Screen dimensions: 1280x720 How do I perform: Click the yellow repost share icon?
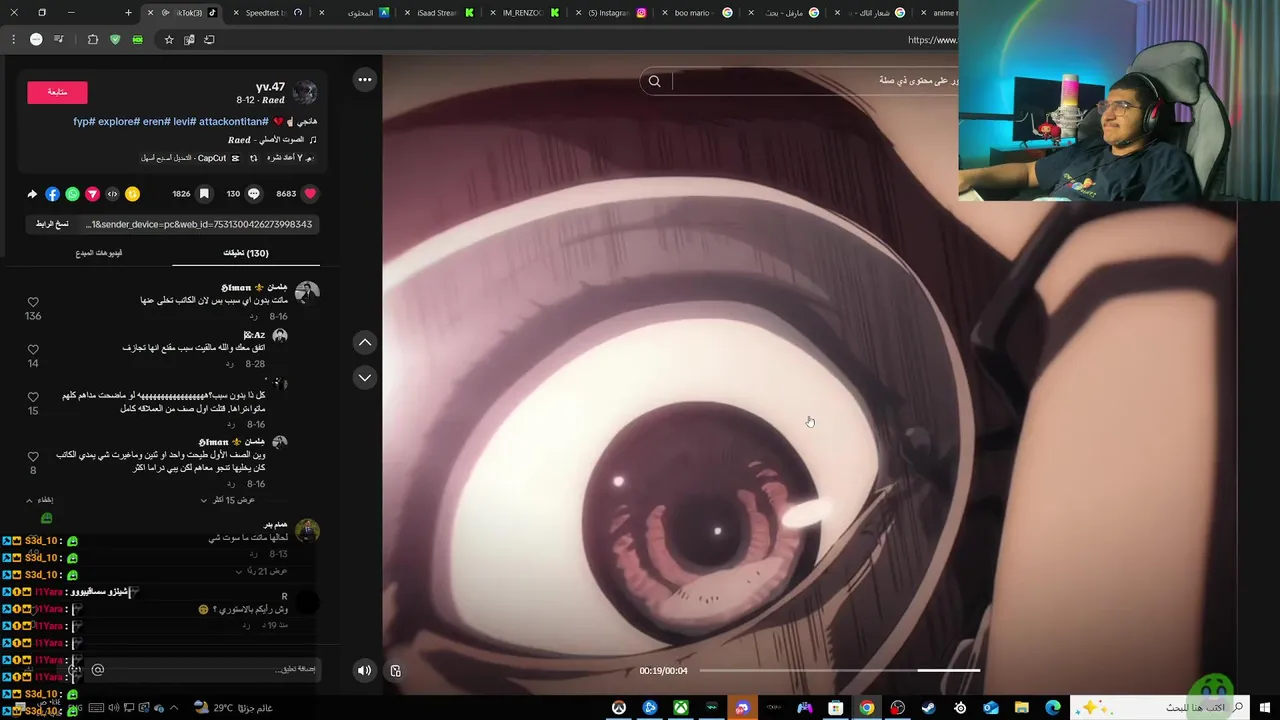pos(132,194)
